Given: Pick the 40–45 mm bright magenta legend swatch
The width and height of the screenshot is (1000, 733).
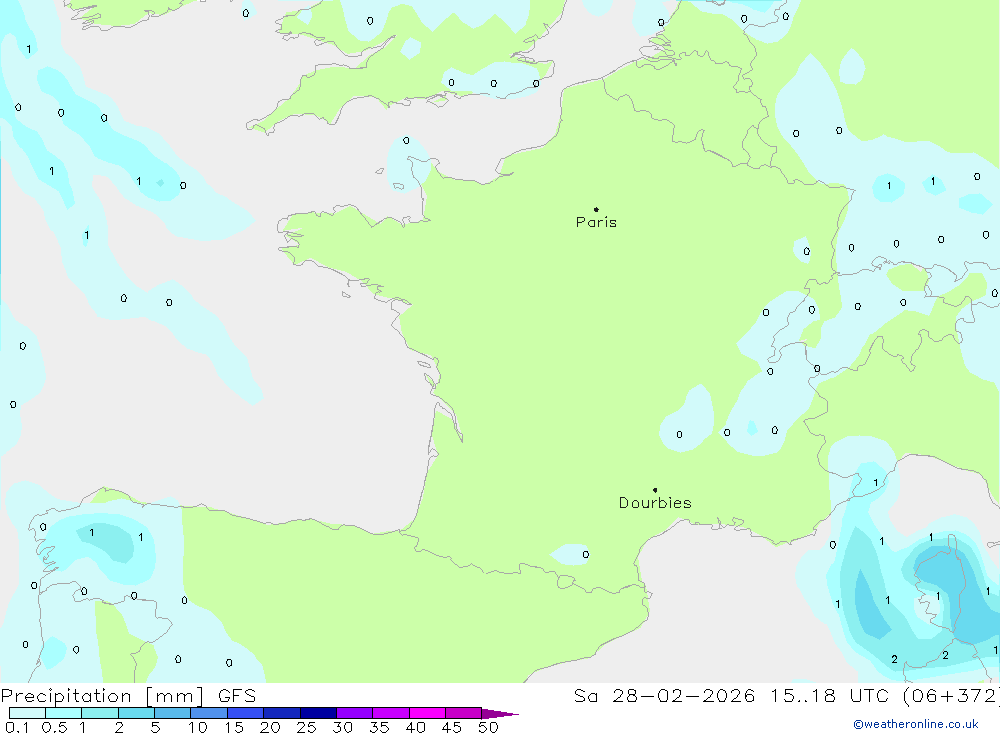Looking at the screenshot, I should 427,713.
